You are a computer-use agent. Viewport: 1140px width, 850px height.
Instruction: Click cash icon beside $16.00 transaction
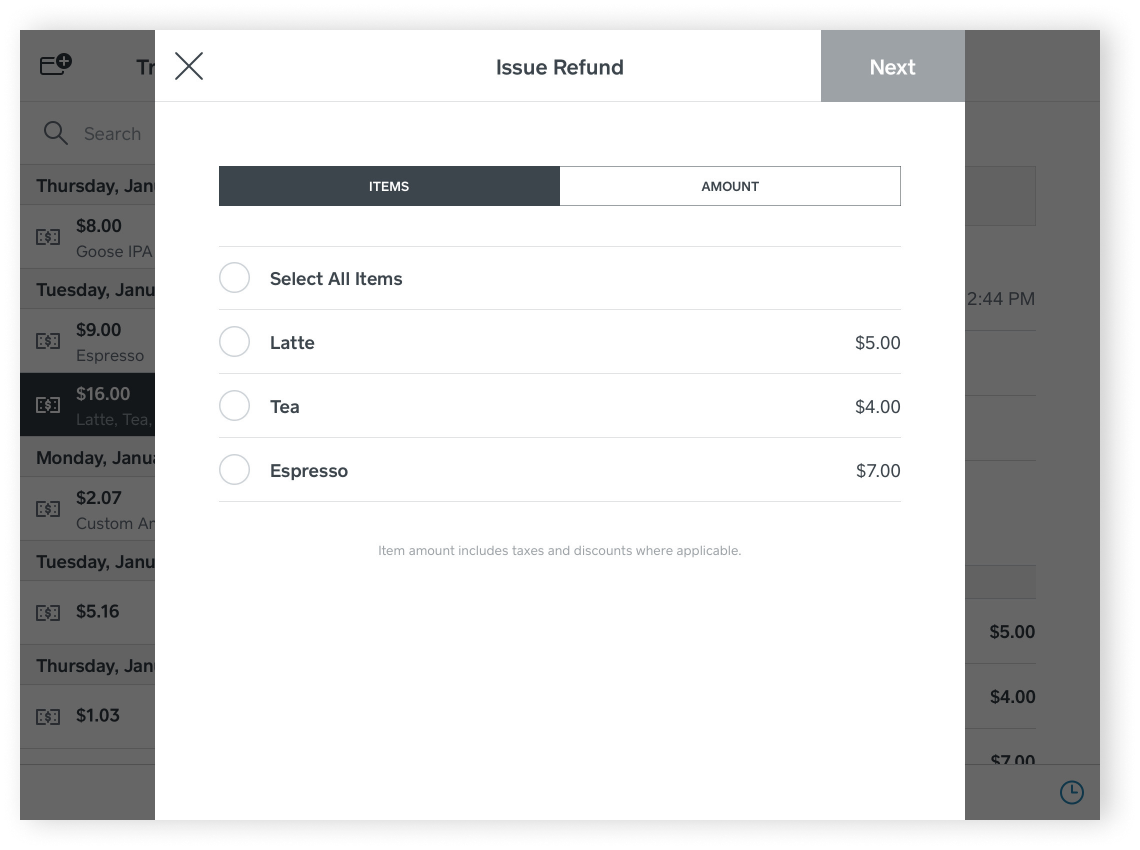click(x=48, y=405)
